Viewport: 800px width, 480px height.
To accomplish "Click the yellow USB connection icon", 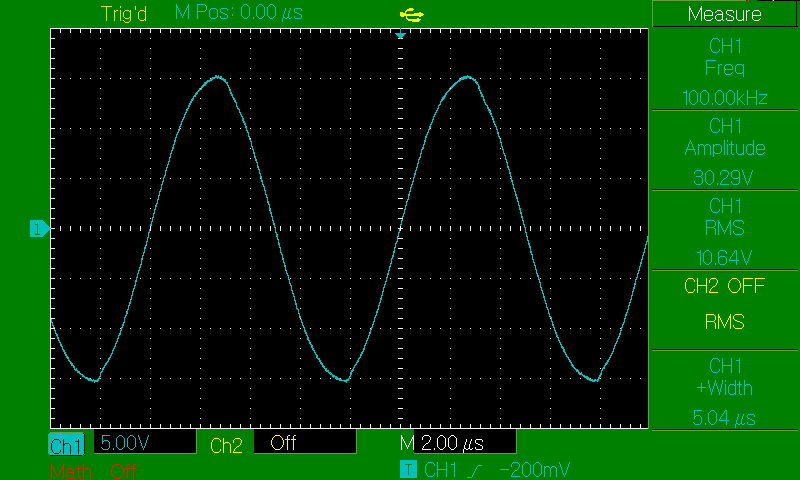I will pyautogui.click(x=410, y=14).
